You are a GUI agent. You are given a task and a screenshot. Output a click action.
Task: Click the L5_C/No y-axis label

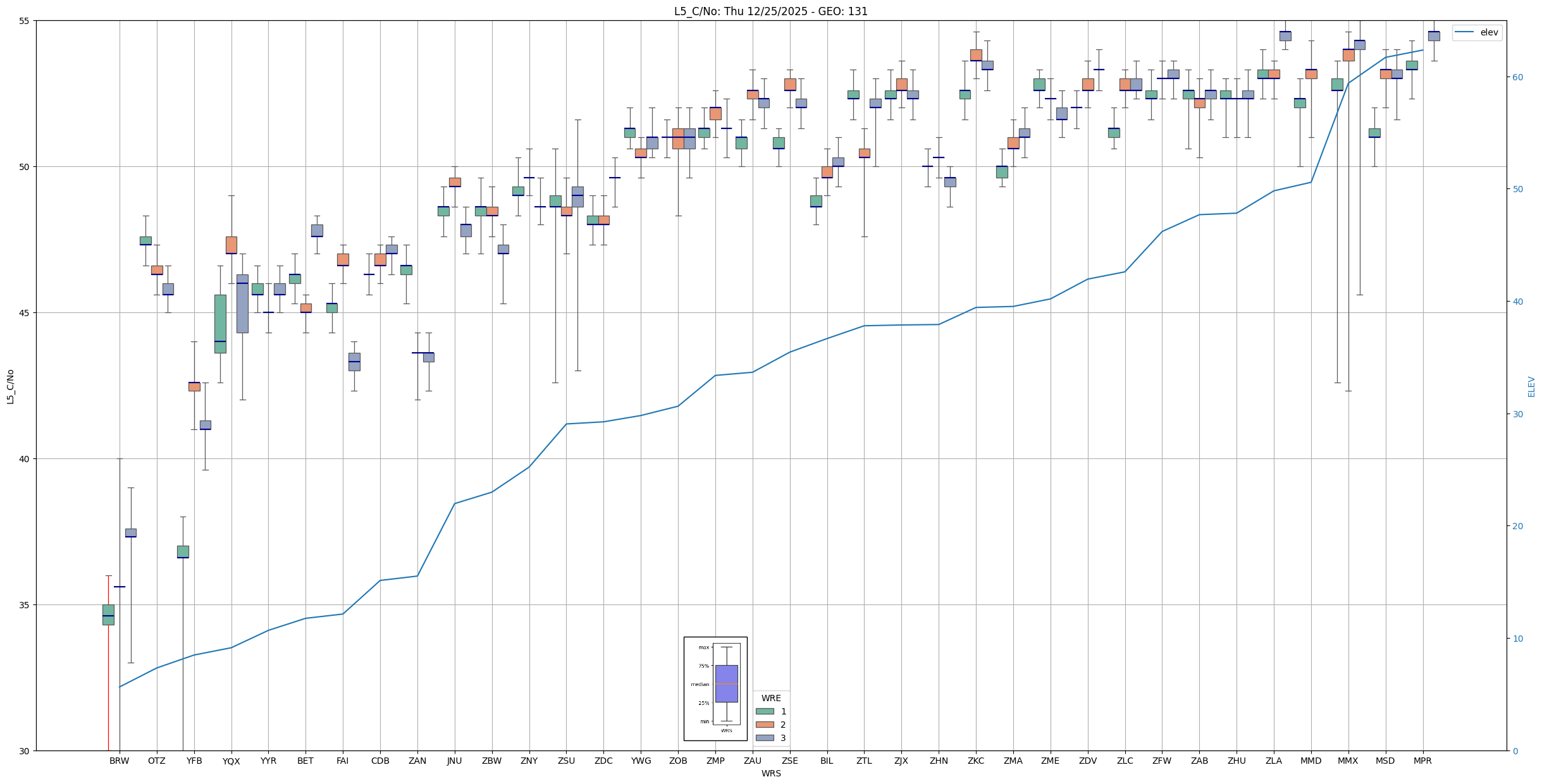(x=10, y=386)
